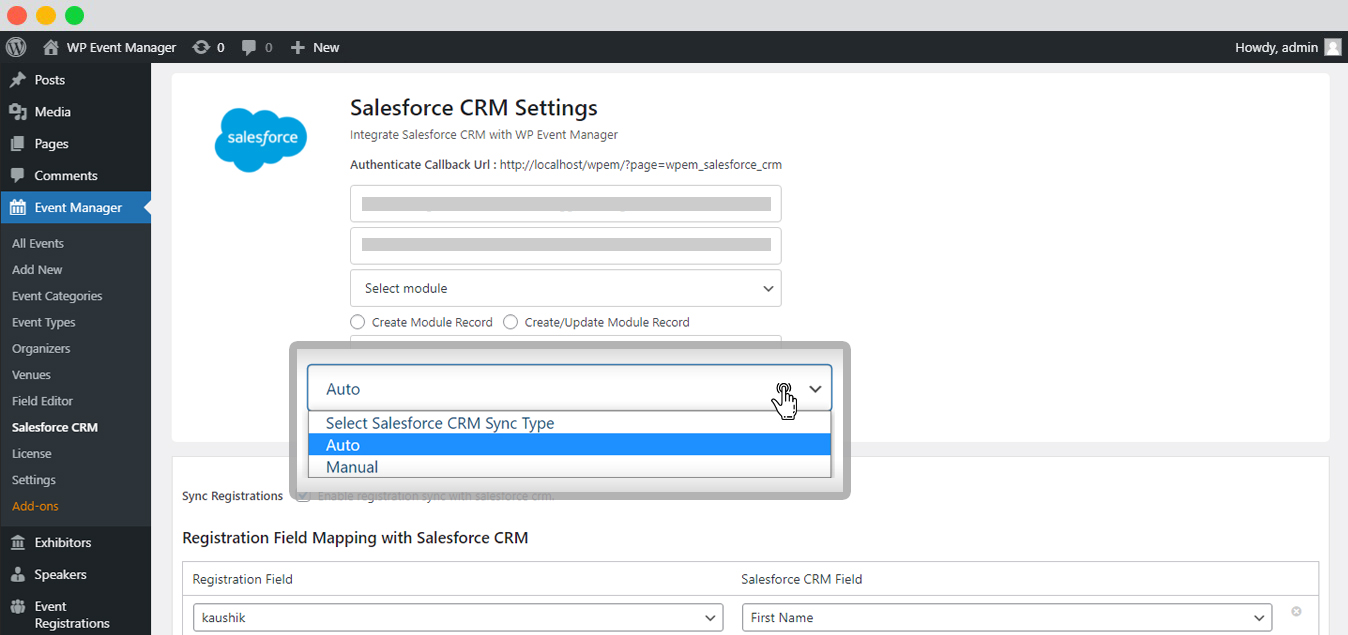The image size is (1348, 635).
Task: Open the kaushik registration field dropdown
Action: tap(457, 618)
